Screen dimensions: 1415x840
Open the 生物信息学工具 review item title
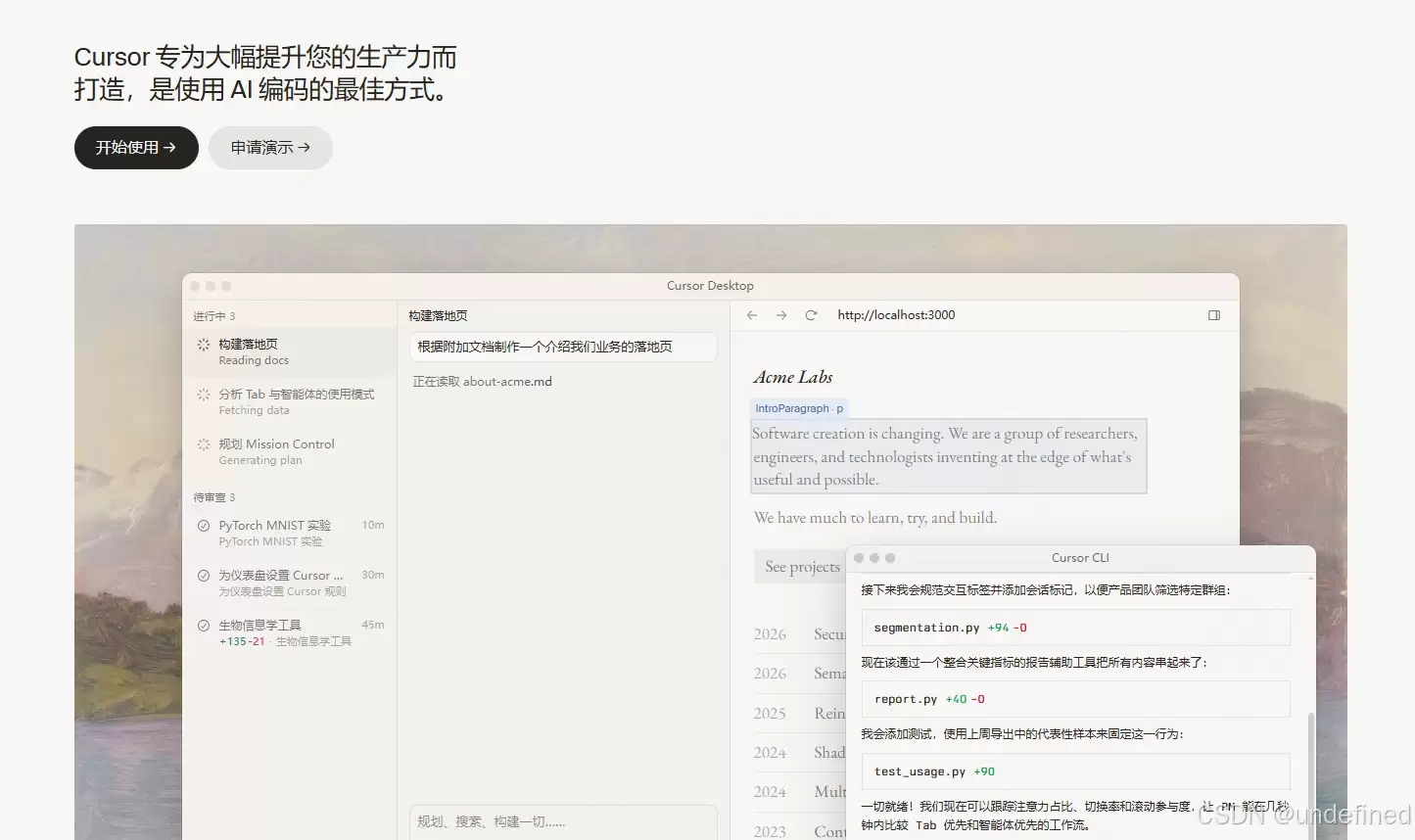260,626
